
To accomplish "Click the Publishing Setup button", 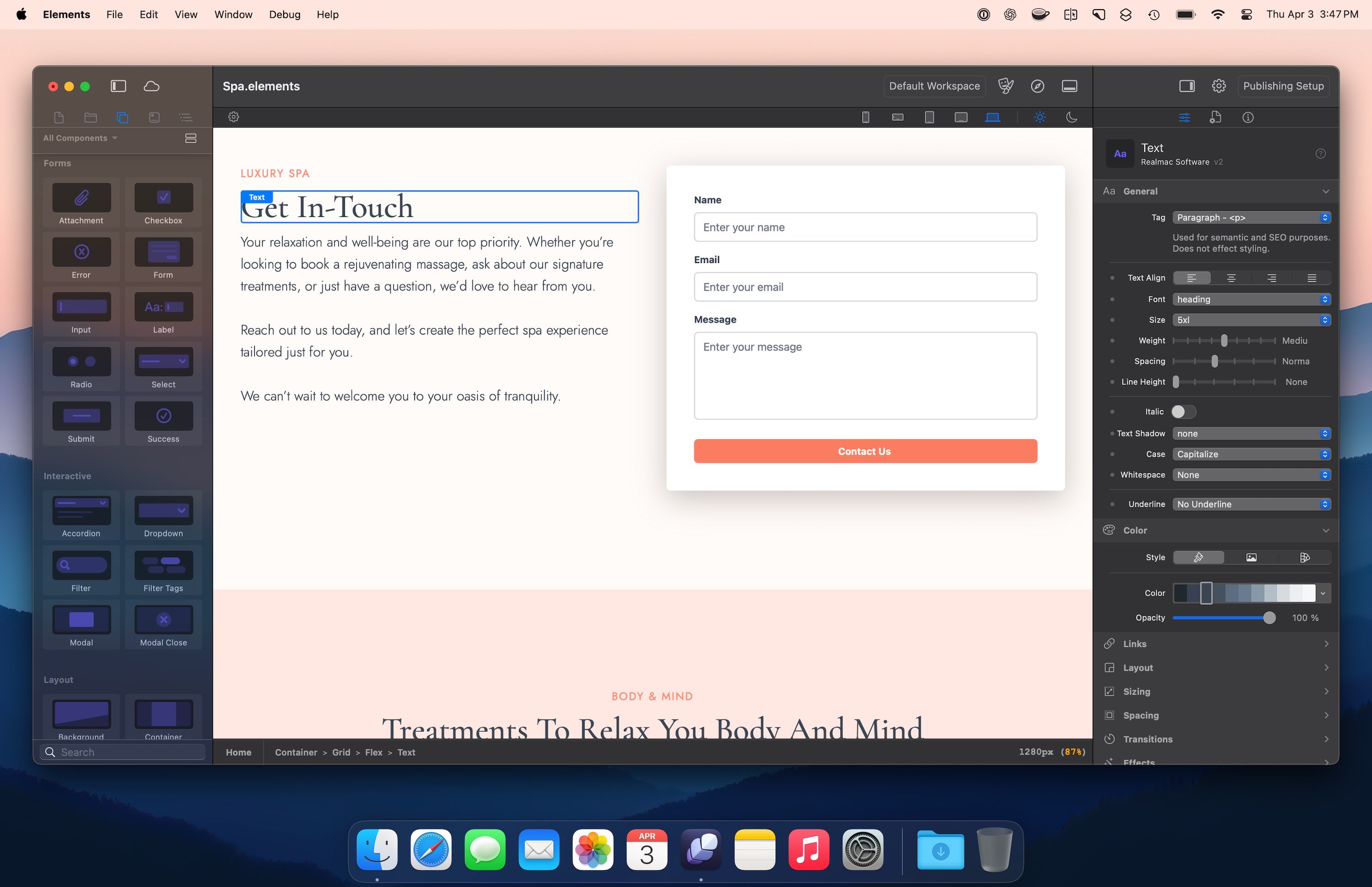I will (1283, 86).
